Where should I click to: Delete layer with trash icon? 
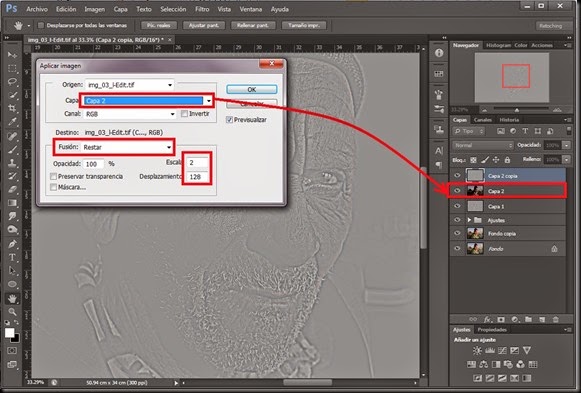[x=555, y=319]
